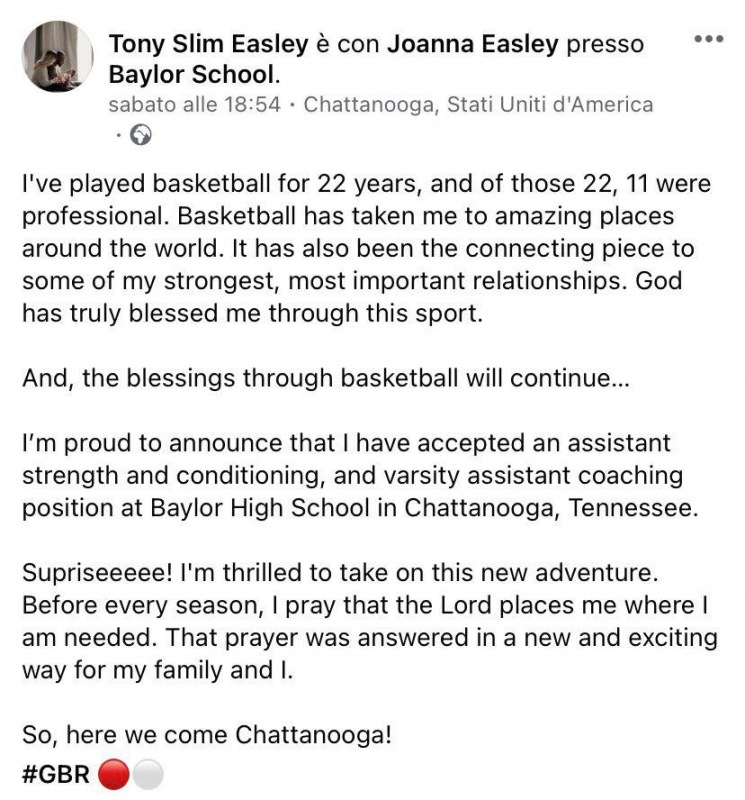Click the 'sabato alle 18:54' timestamp
Viewport: 745px width, 800px height.
point(194,104)
